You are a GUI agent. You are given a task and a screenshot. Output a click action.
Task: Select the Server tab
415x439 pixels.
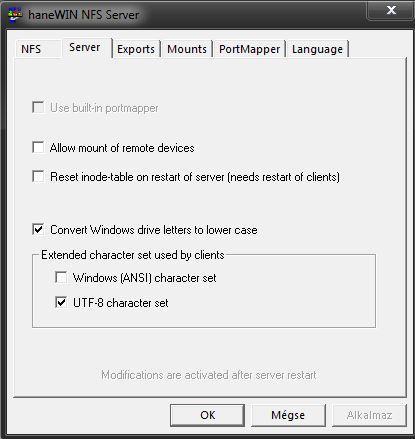[85, 47]
